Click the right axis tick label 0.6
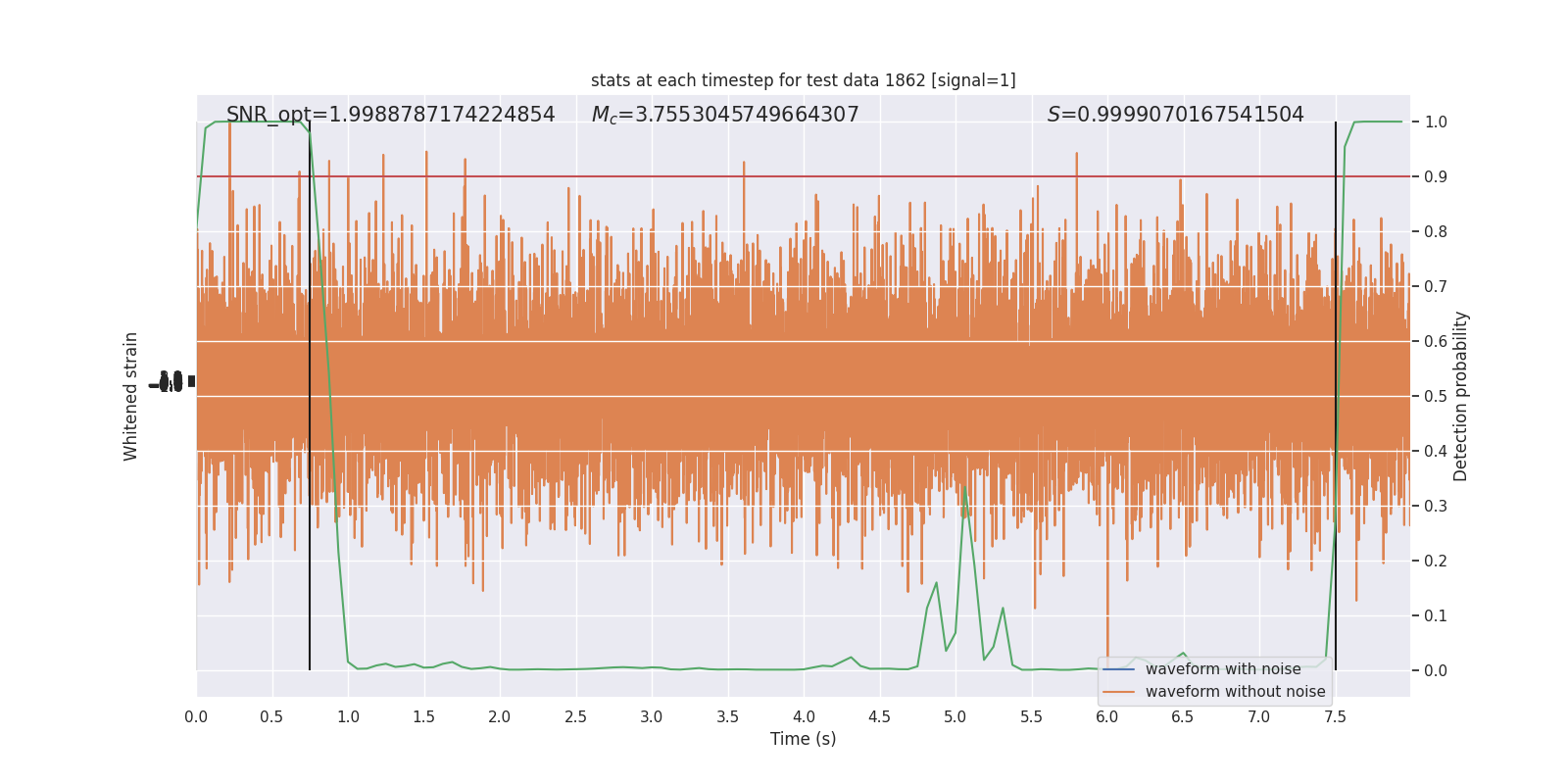The height and width of the screenshot is (784, 1568). pos(1436,342)
